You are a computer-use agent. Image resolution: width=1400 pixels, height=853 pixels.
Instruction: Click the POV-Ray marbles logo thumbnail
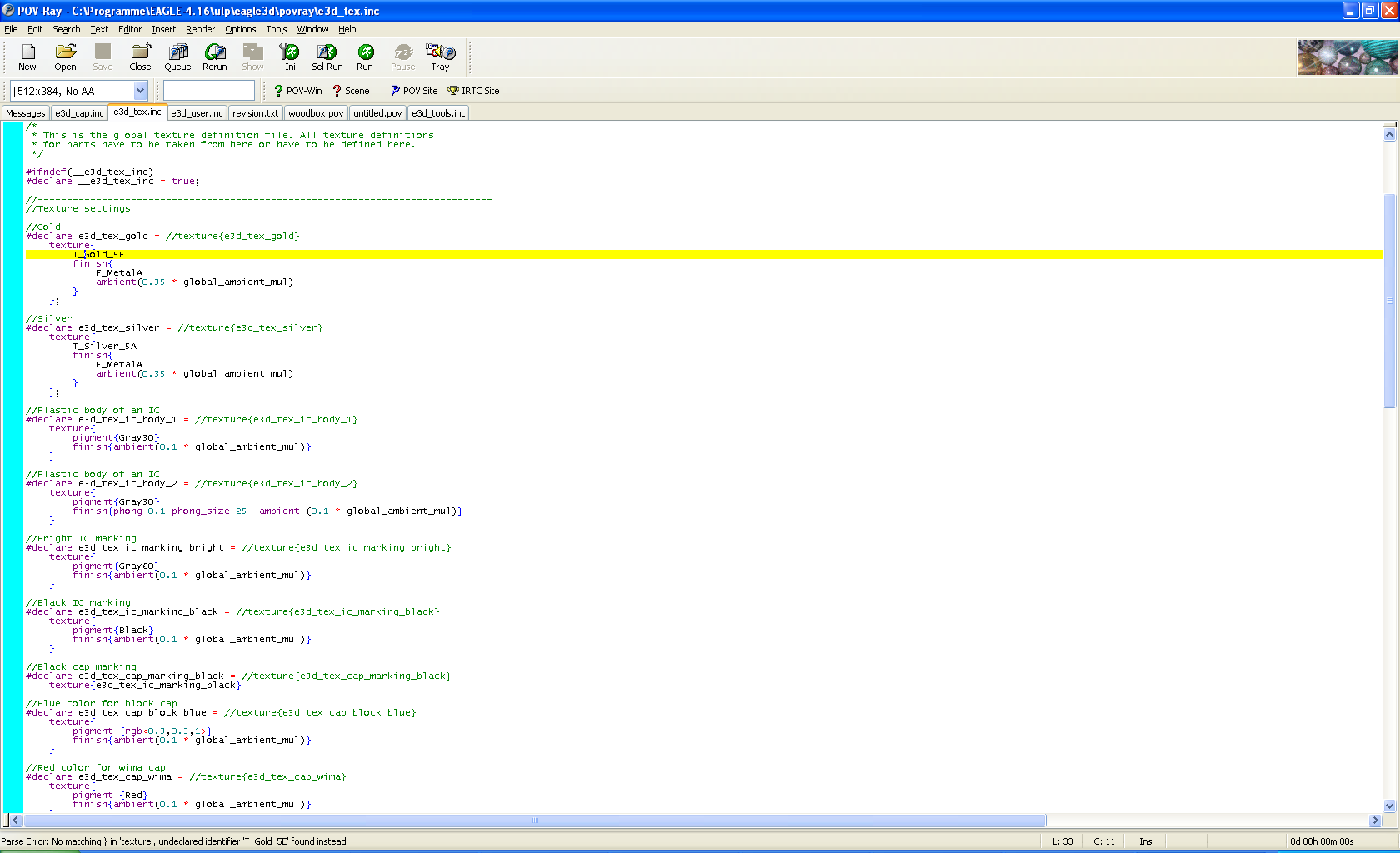point(1347,57)
